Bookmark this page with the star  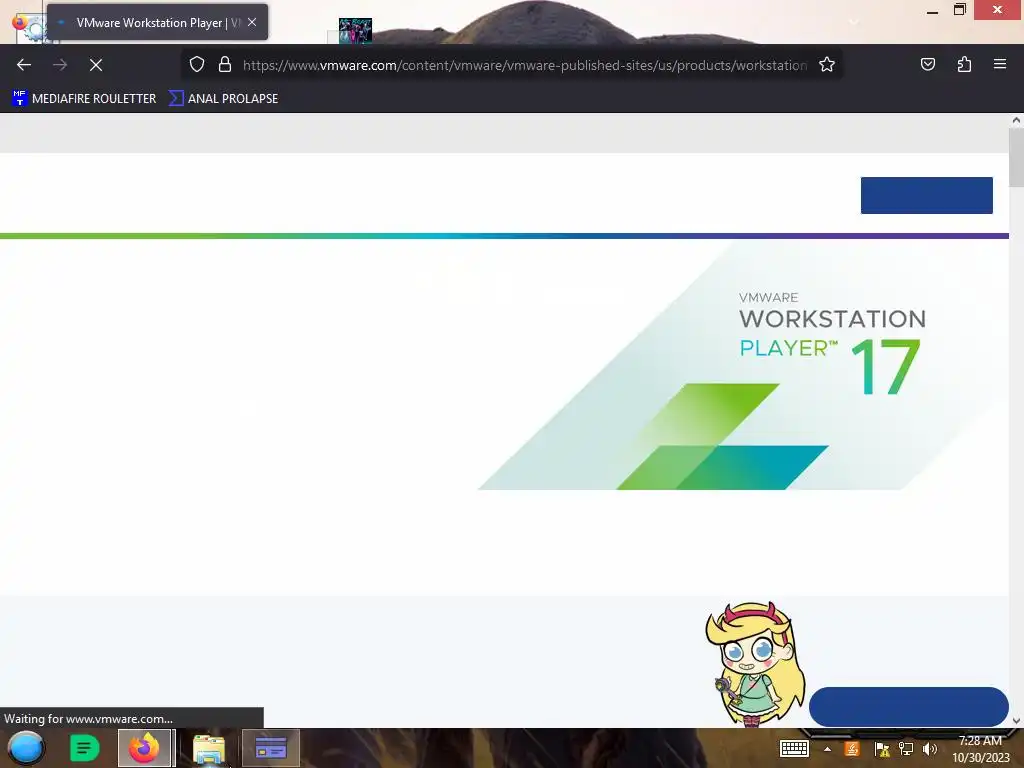pyautogui.click(x=827, y=65)
